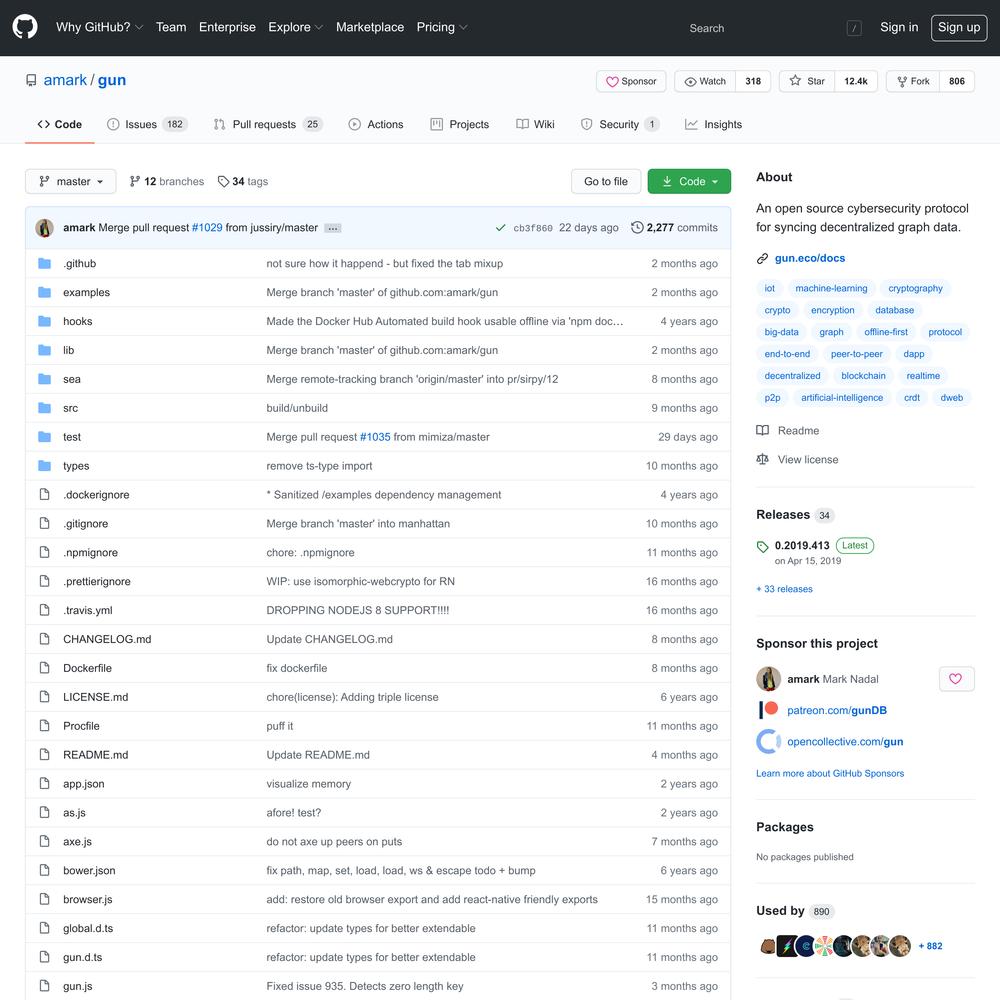Open the opencollective.com/gun link
Viewport: 1000px width, 1000px height.
click(845, 741)
